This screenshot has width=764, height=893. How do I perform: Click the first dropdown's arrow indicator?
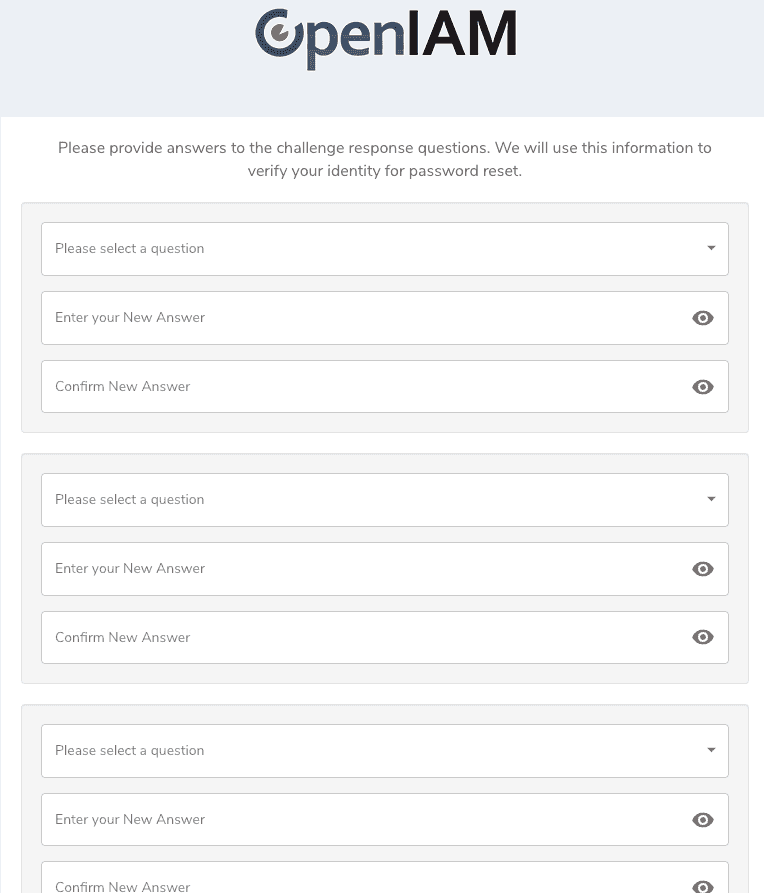(711, 248)
